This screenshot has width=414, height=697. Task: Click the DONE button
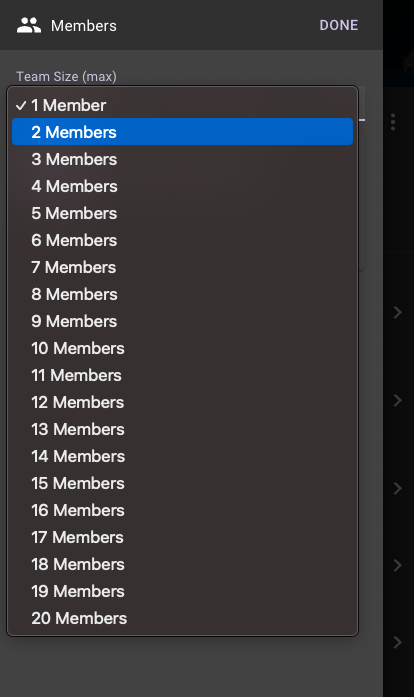pyautogui.click(x=339, y=25)
